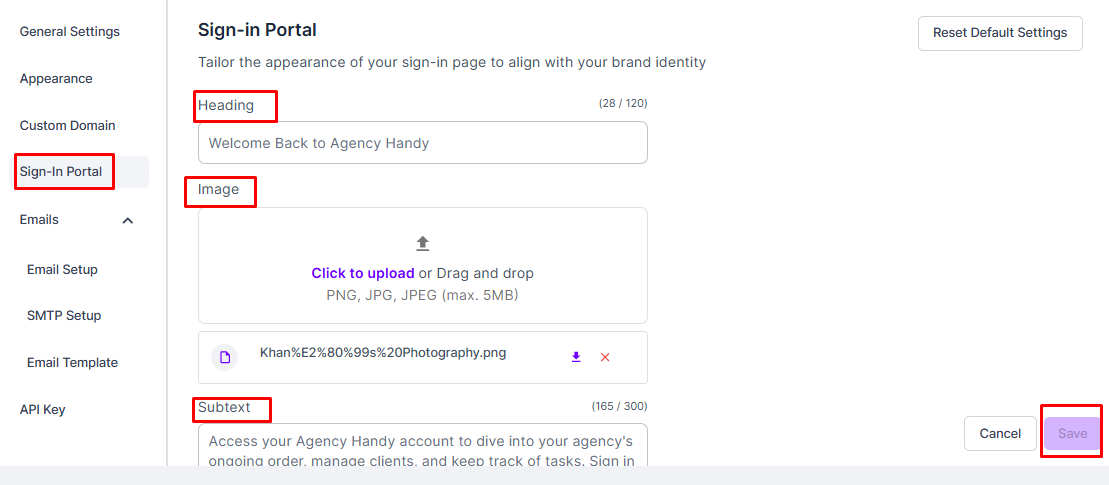Navigate to SMTP Setup
The image size is (1109, 485).
[x=64, y=316]
